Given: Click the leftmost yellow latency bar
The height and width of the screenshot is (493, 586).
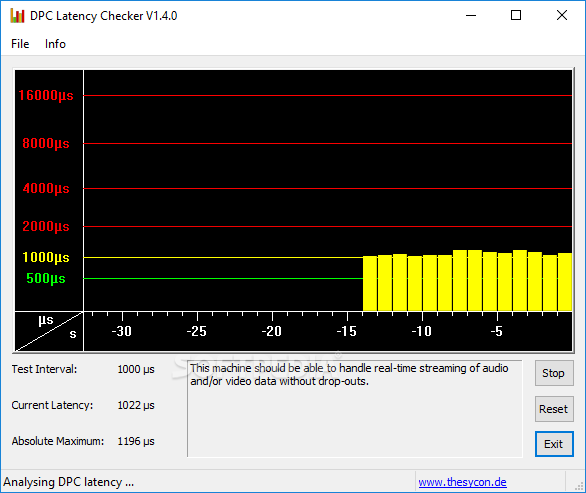Looking at the screenshot, I should click(x=370, y=284).
